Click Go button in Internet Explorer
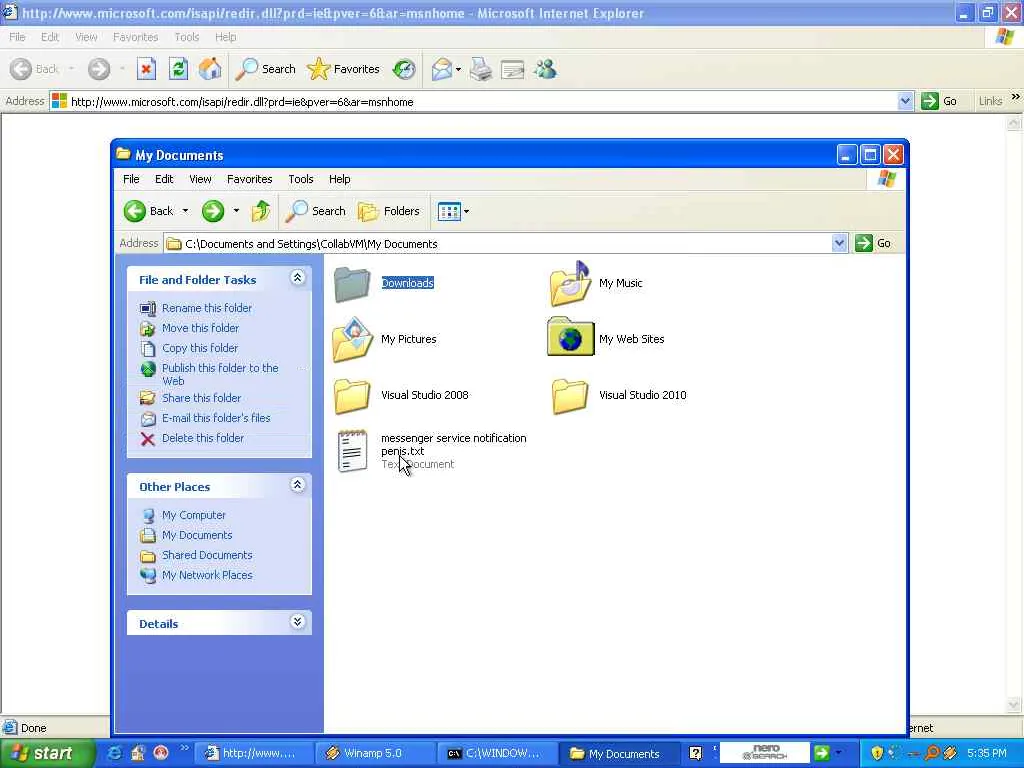Viewport: 1024px width, 768px height. (939, 101)
